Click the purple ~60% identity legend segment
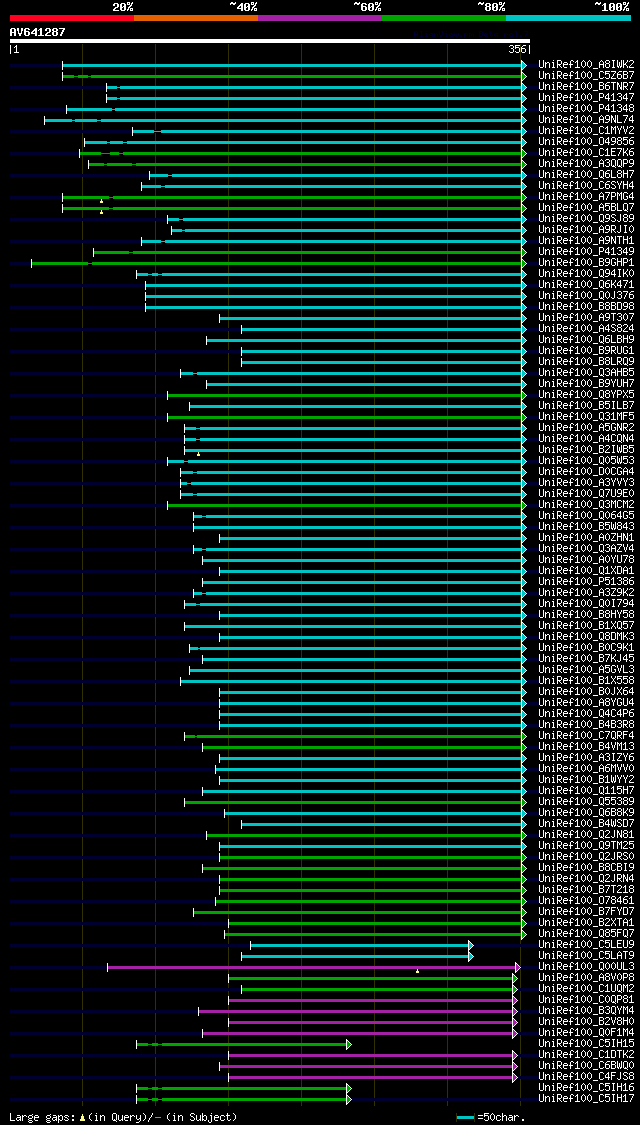Viewport: 640px width, 1125px height. [320, 17]
